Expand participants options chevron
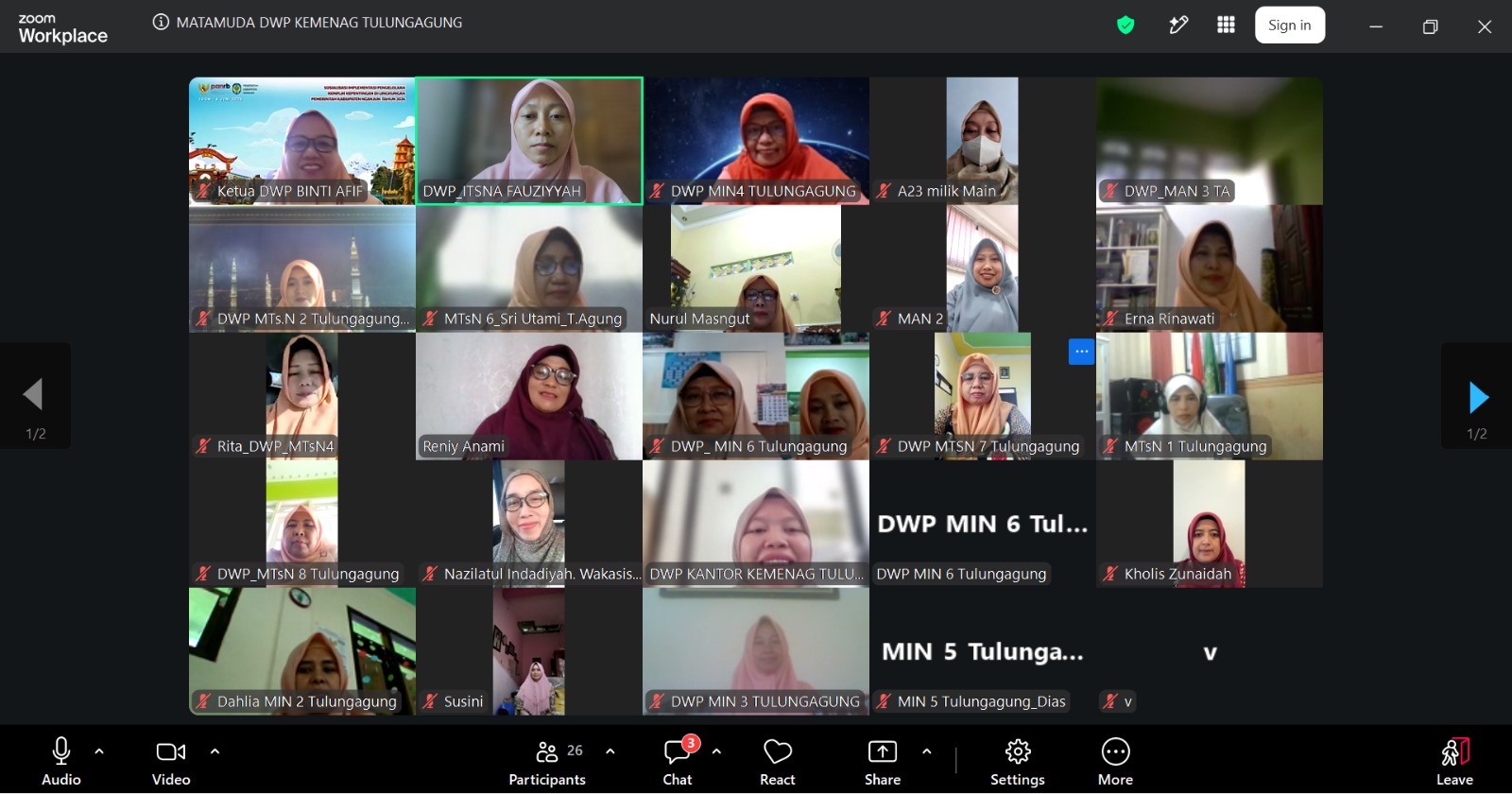 coord(610,751)
